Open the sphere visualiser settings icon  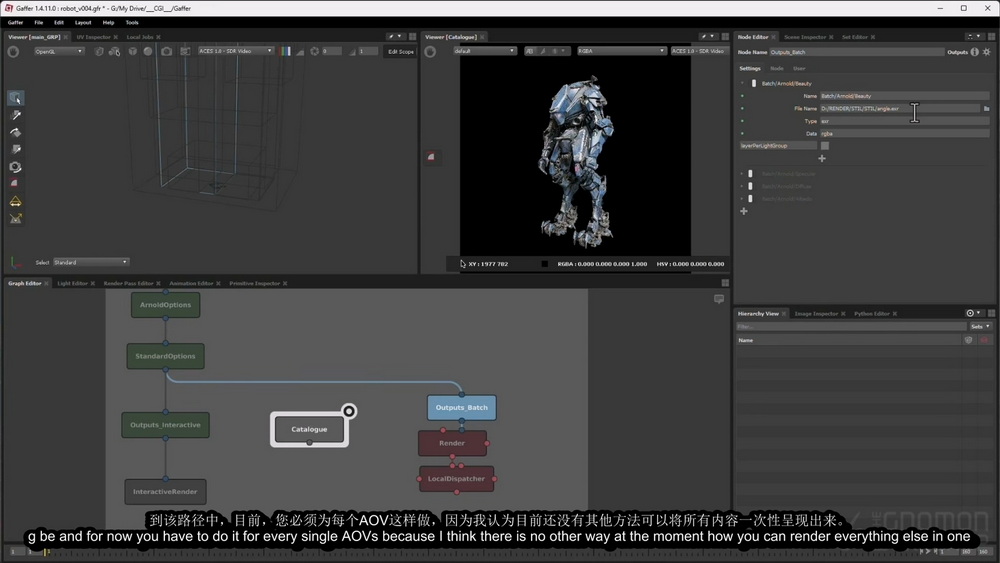point(148,52)
